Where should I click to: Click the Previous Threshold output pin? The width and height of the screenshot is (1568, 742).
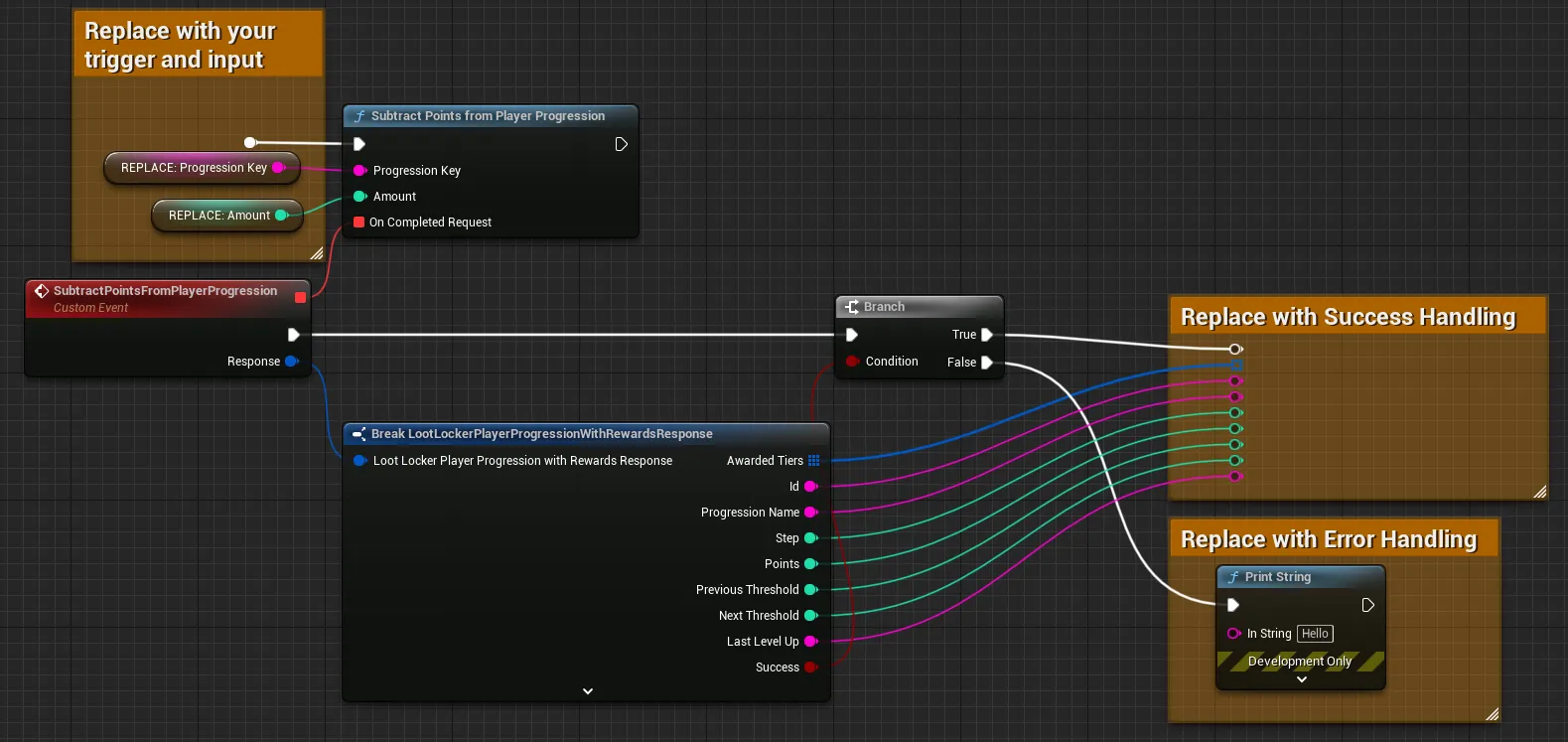click(x=811, y=590)
